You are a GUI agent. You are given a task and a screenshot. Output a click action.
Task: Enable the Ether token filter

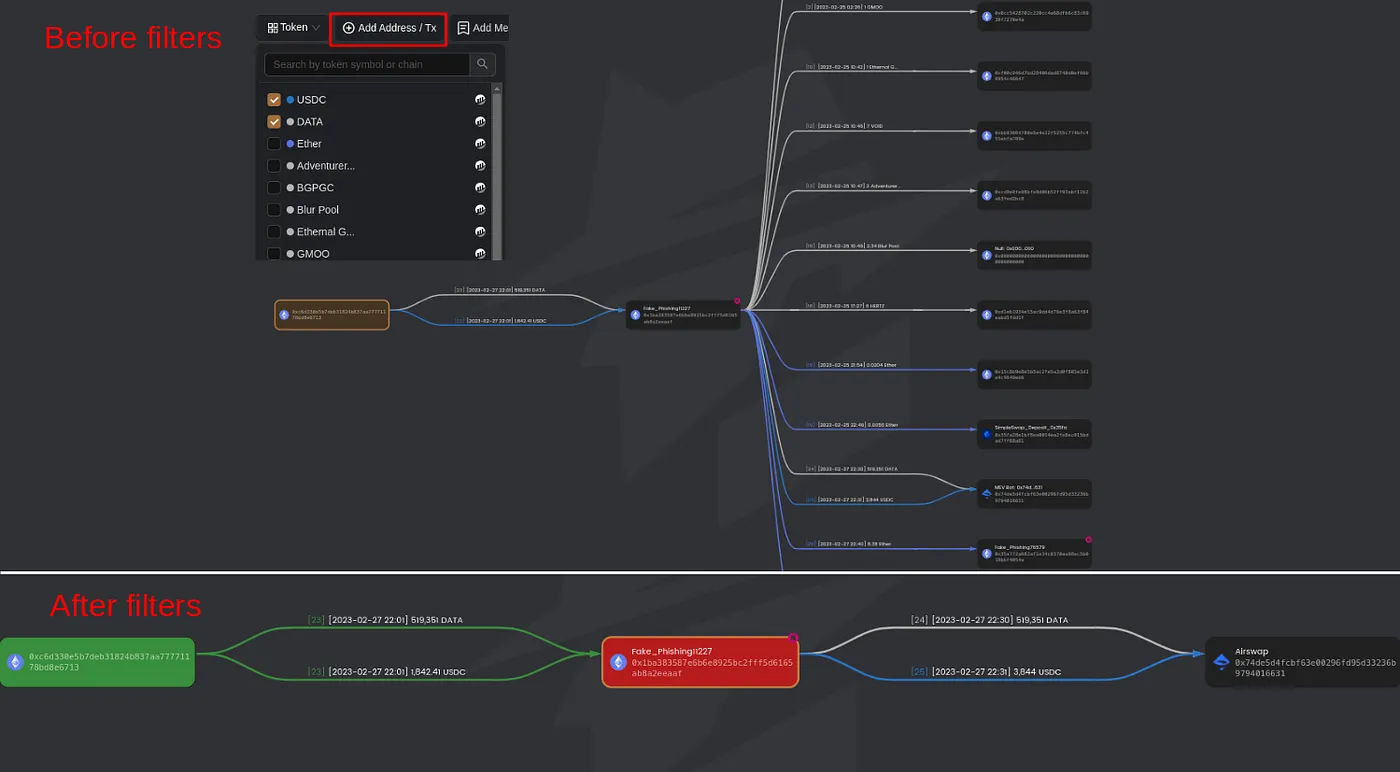coord(273,143)
